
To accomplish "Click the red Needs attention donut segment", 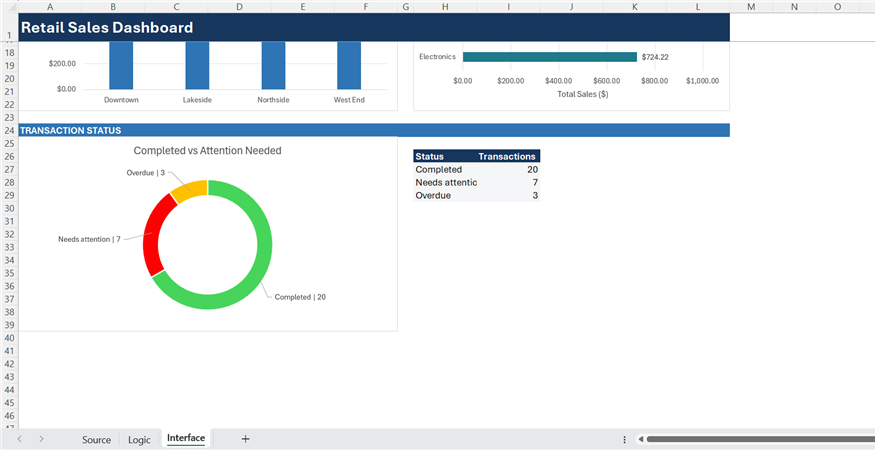I will [152, 234].
